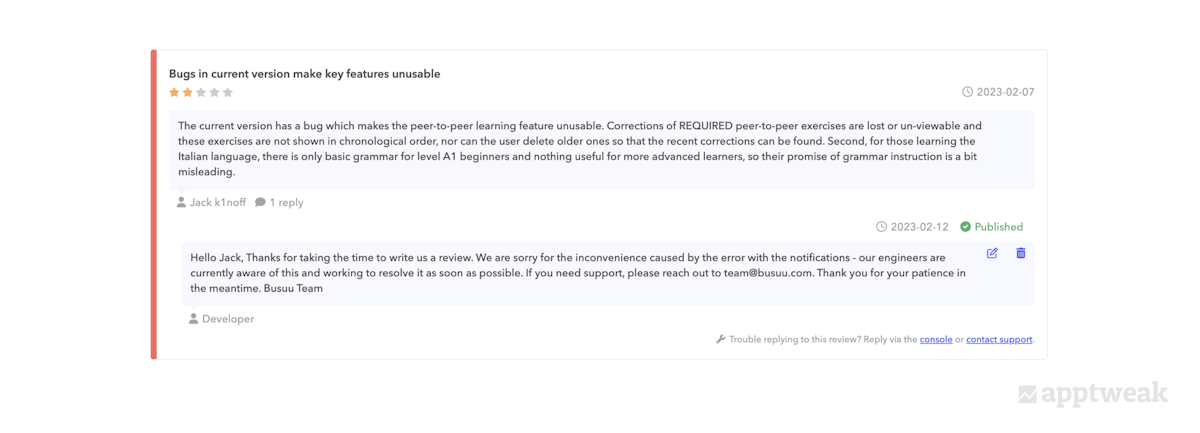Viewport: 1200px width, 433px height.
Task: Click the person icon beside Jack k1noff
Action: click(181, 202)
